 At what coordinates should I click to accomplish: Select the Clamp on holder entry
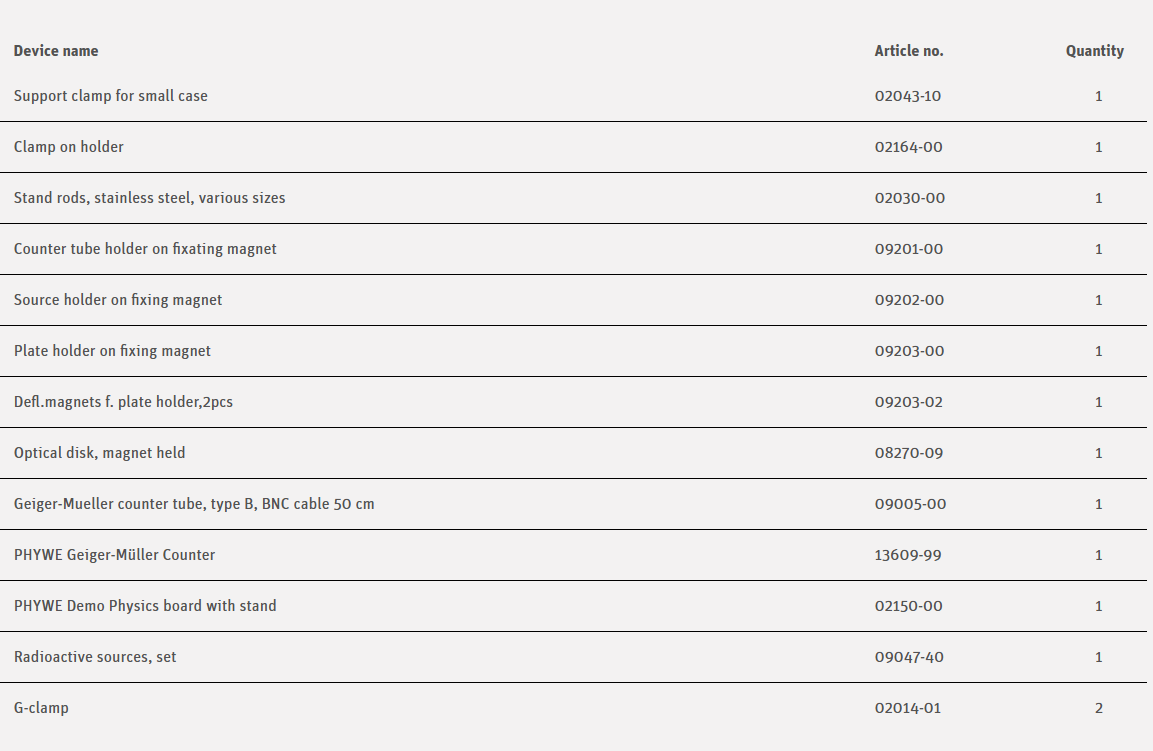[69, 147]
